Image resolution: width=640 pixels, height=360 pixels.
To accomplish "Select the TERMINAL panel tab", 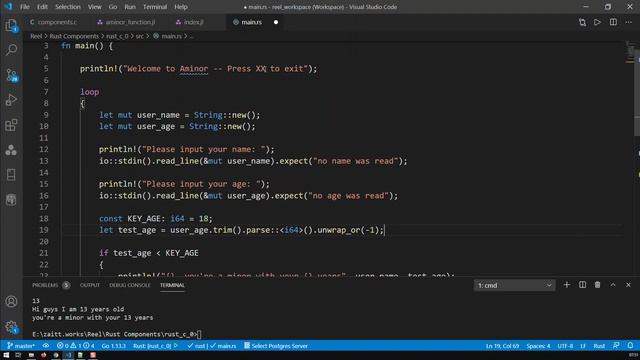I will click(x=172, y=285).
